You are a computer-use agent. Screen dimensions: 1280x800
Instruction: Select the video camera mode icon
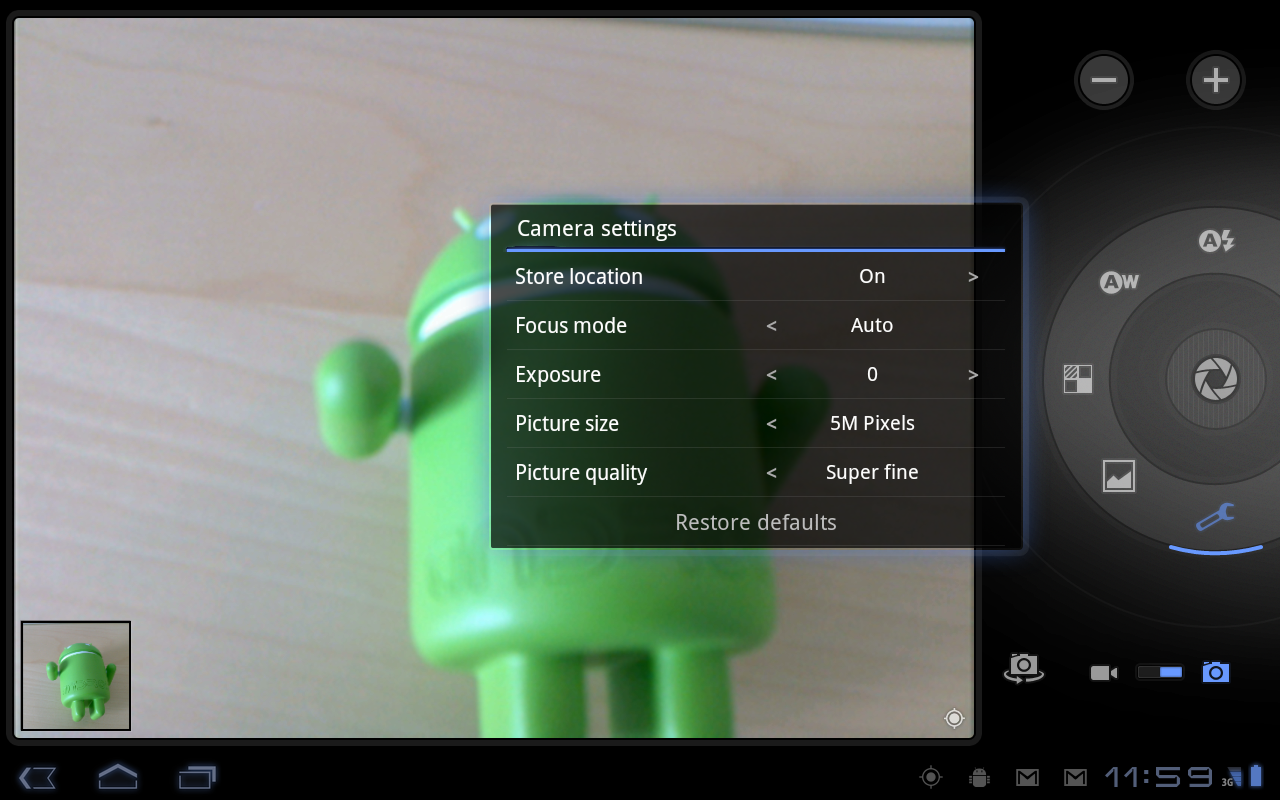[1103, 673]
